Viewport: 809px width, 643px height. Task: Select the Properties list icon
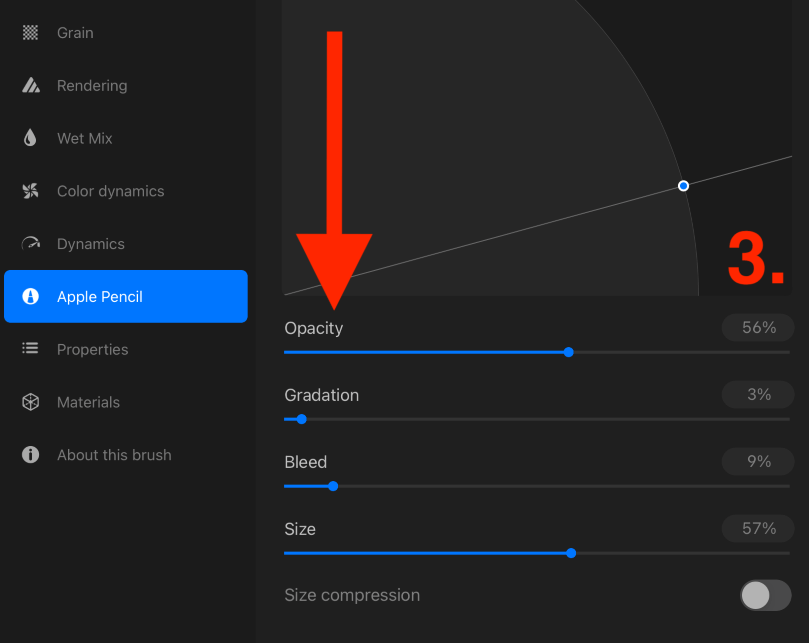[x=30, y=348]
